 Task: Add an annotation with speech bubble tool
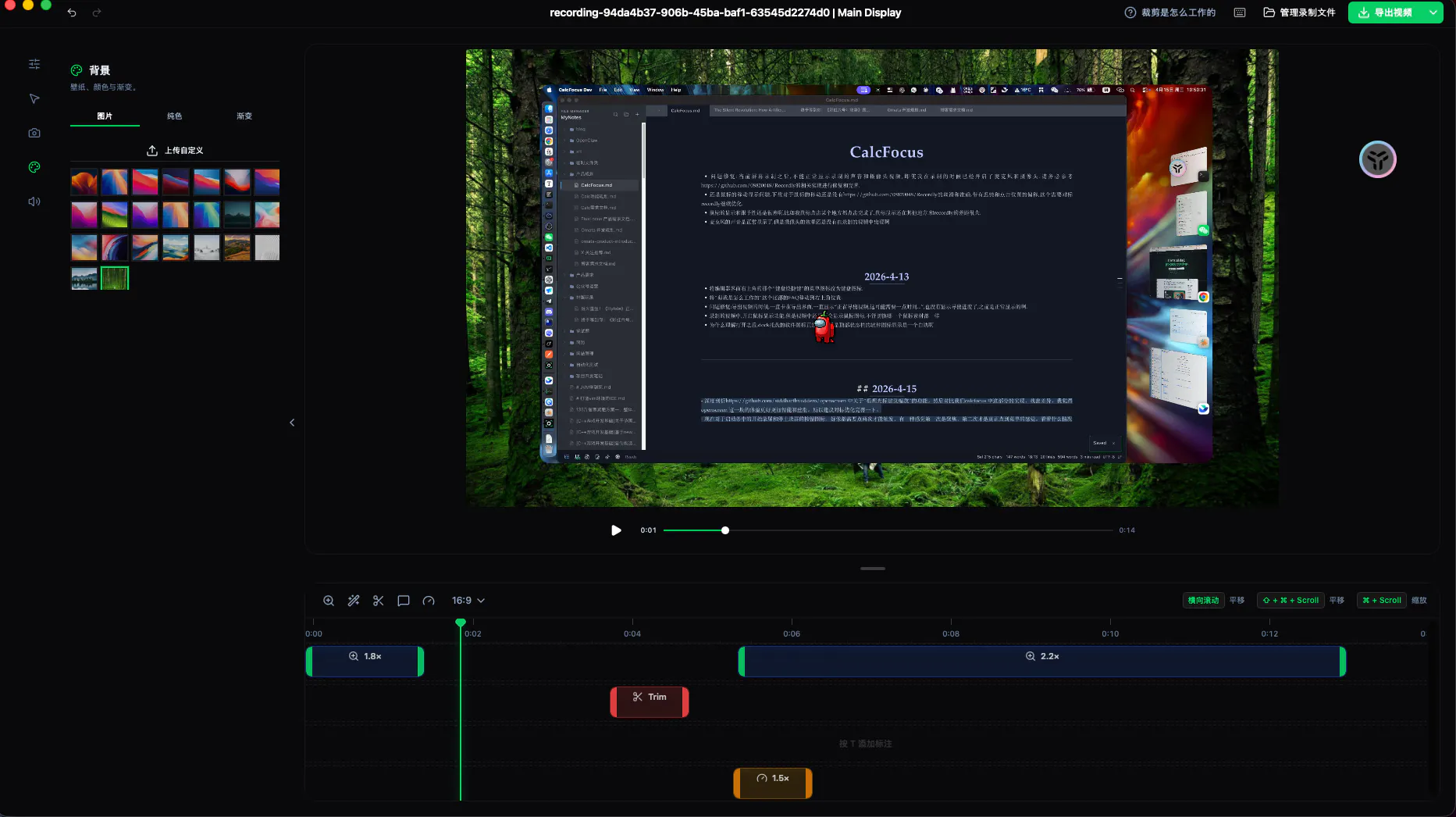coord(404,601)
